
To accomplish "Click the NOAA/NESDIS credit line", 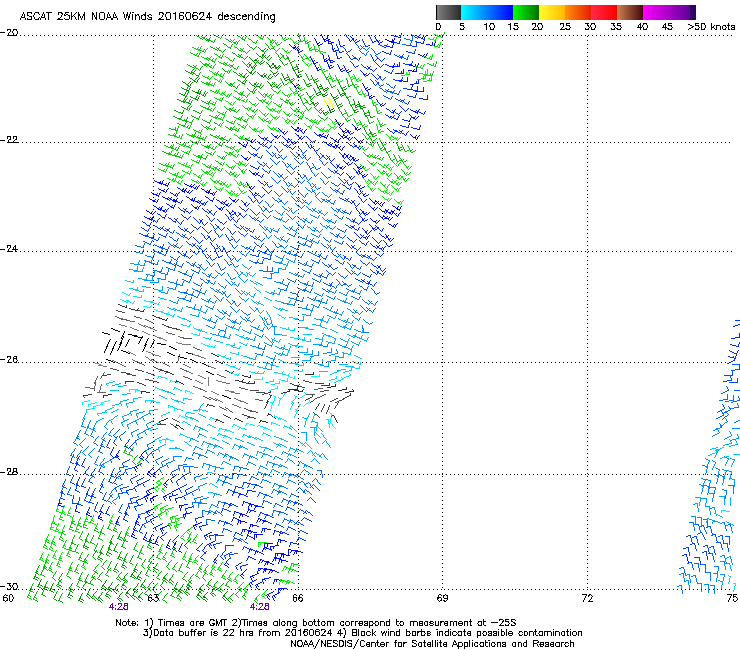I will pyautogui.click(x=432, y=644).
